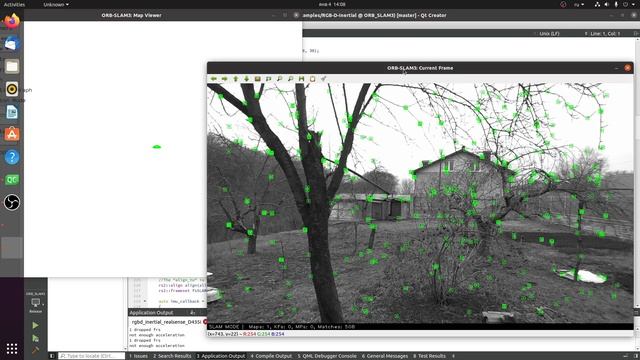Show Applications grid
This screenshot has height=360, width=640.
pyautogui.click(x=12, y=348)
